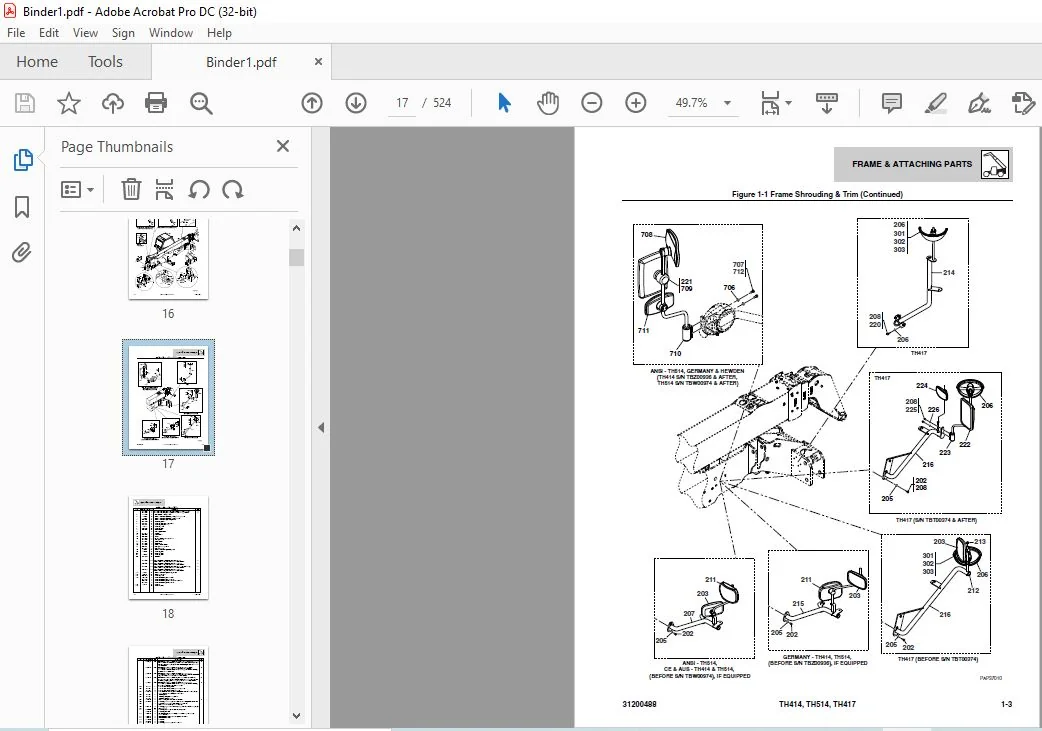Select page 16 thumbnail

pyautogui.click(x=168, y=258)
